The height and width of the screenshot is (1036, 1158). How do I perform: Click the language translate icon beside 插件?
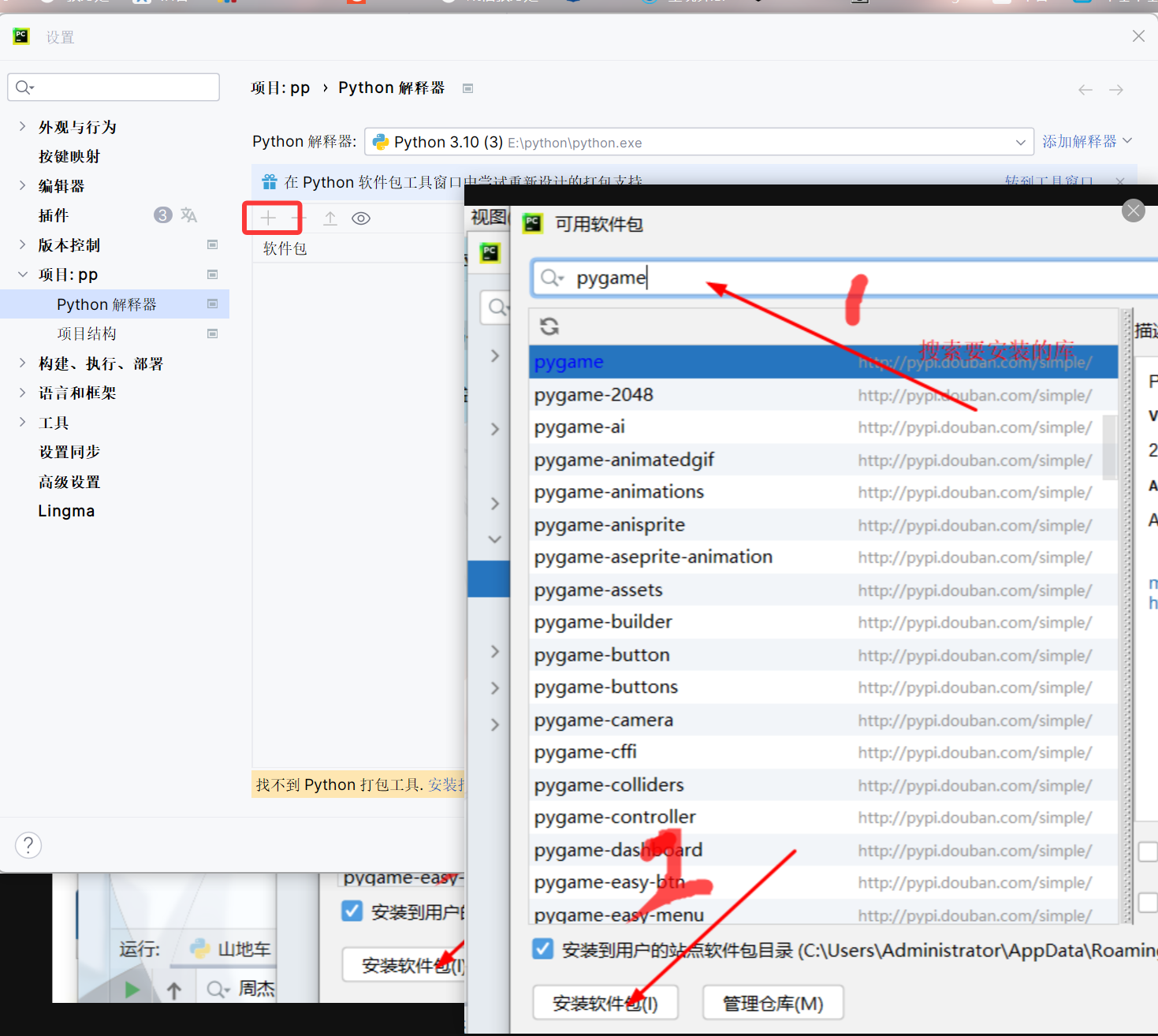[x=189, y=214]
